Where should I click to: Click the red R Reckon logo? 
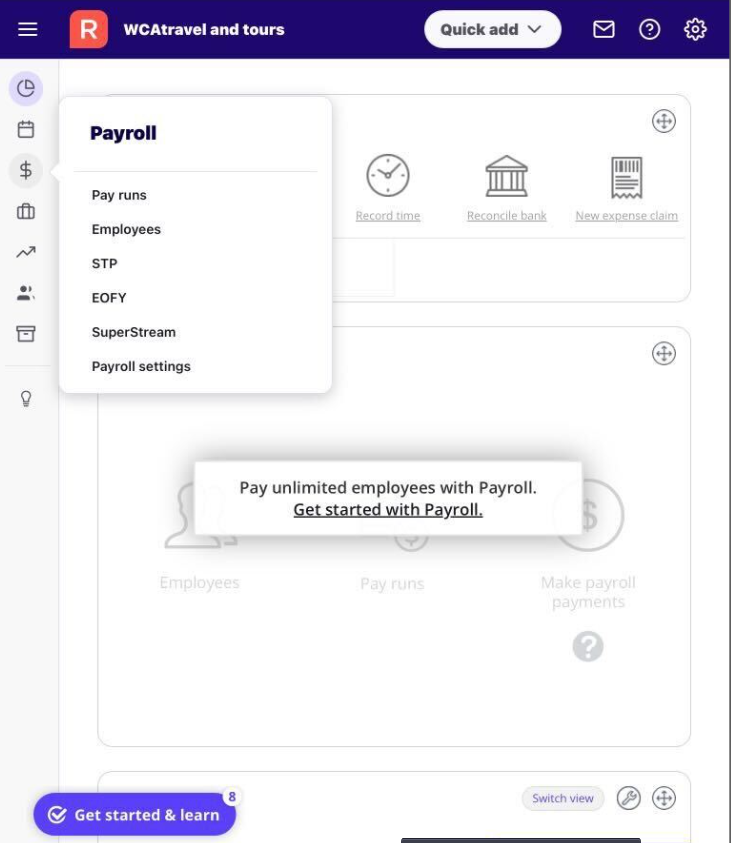click(x=89, y=29)
